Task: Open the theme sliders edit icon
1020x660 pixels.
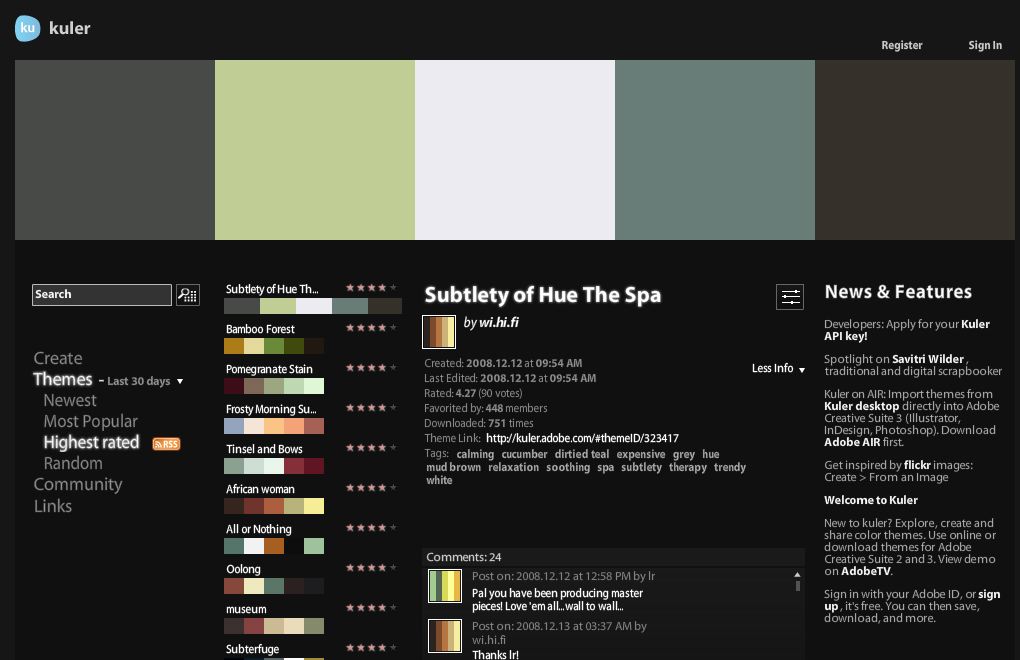Action: click(x=790, y=297)
